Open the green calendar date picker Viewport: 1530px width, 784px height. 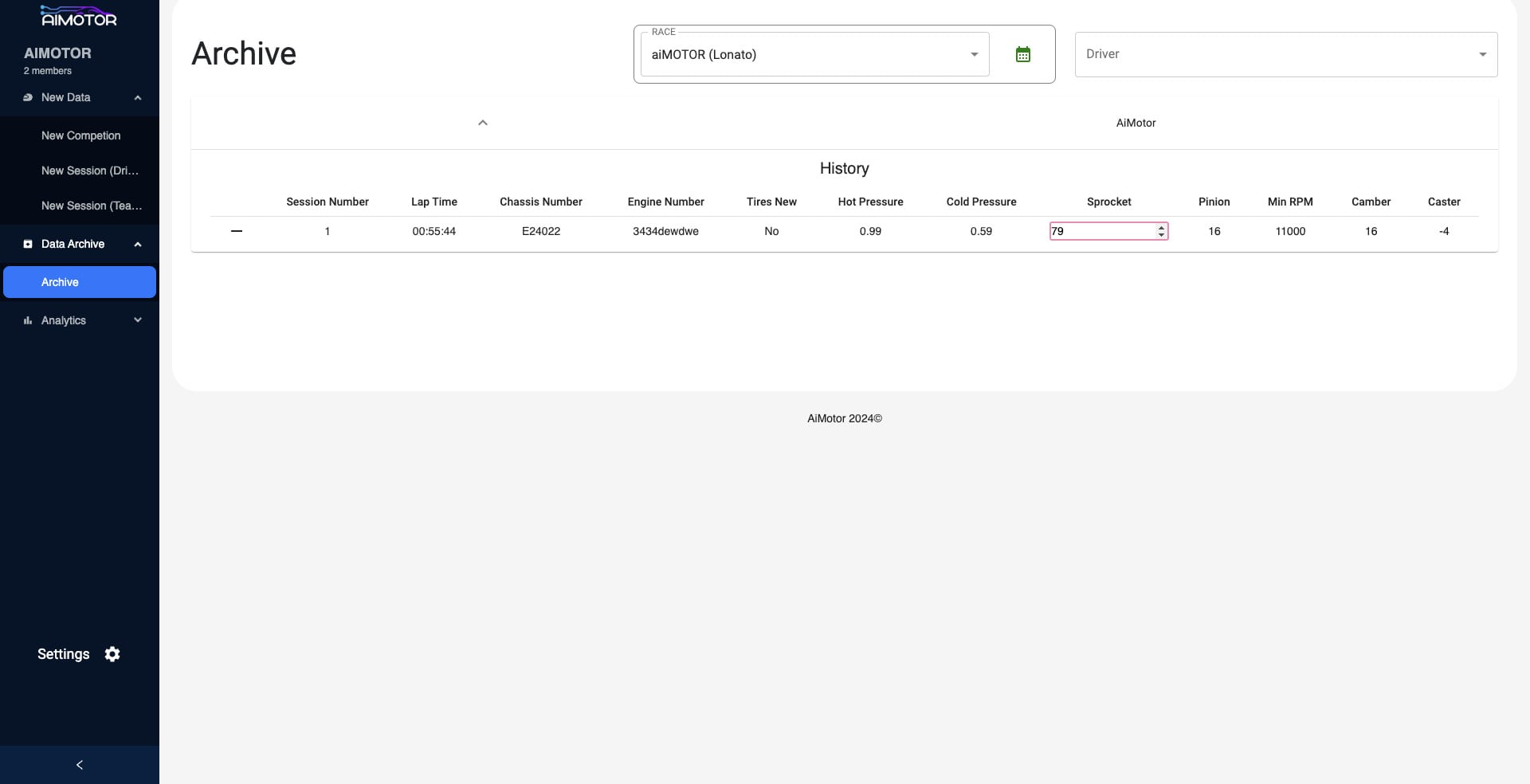(x=1023, y=54)
